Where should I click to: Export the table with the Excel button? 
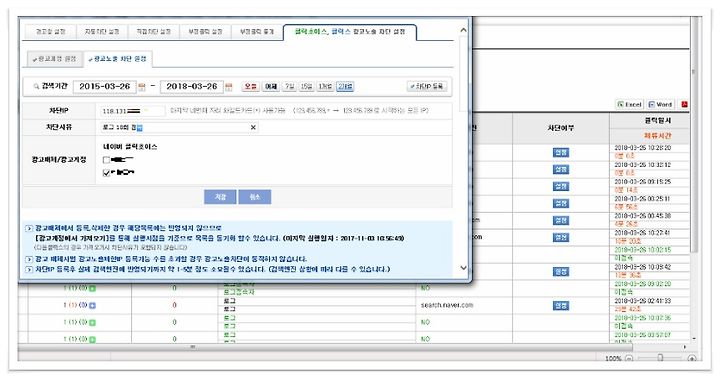coord(629,104)
